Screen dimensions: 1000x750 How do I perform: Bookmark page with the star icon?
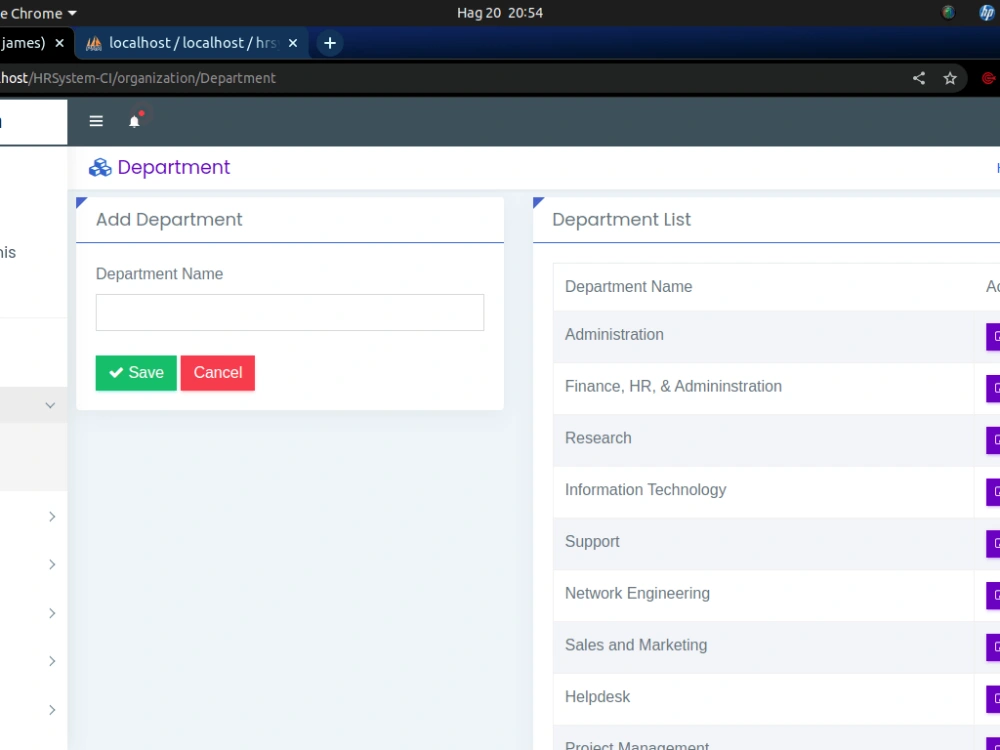[950, 78]
